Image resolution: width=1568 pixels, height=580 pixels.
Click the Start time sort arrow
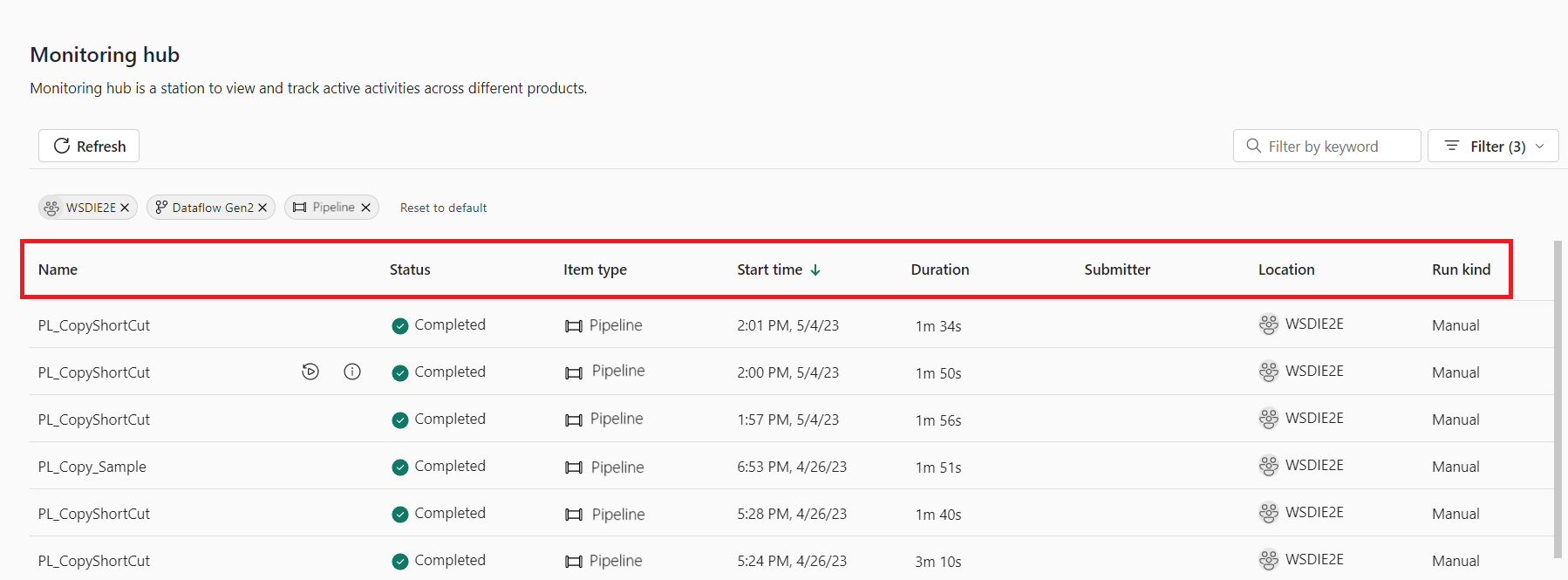815,270
